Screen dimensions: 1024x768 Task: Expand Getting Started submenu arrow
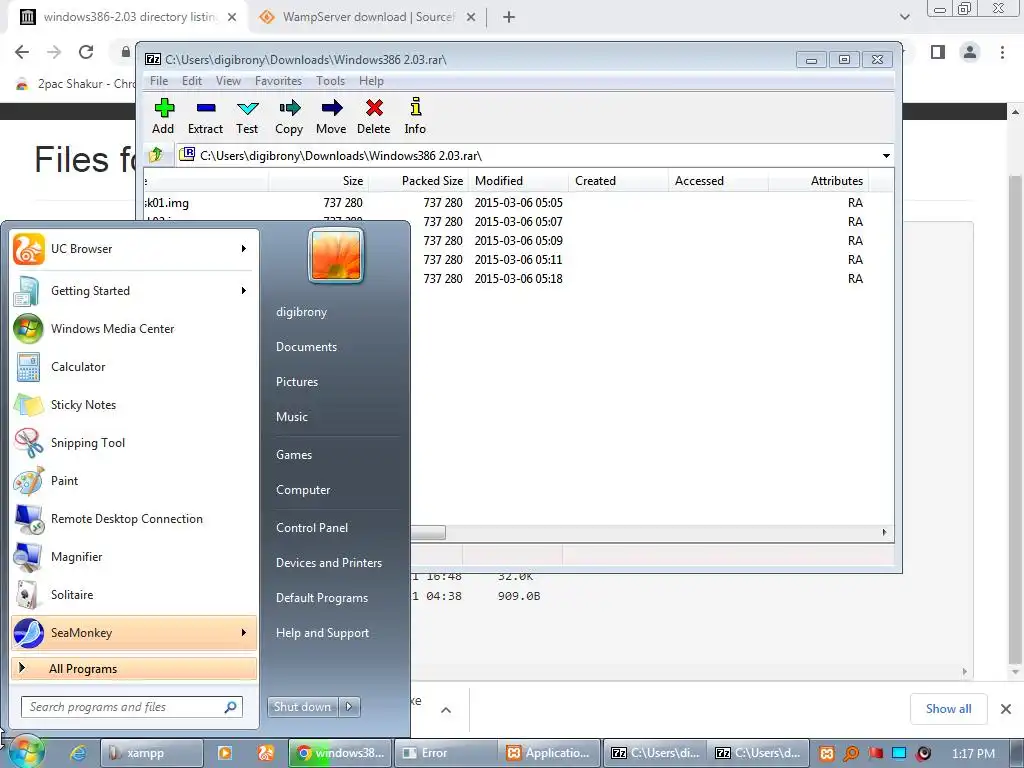click(x=244, y=291)
